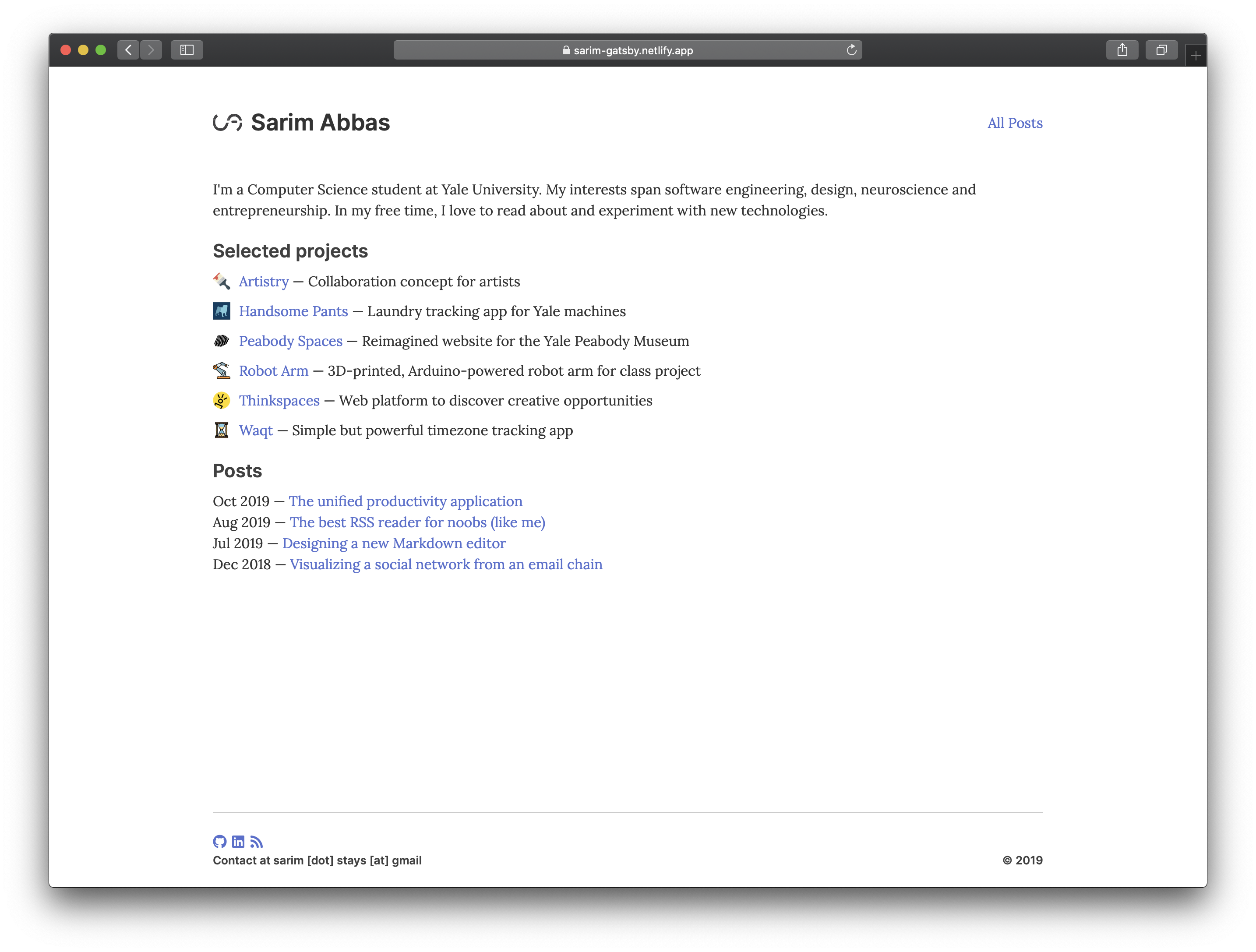1256x952 pixels.
Task: Click the Oct 2019 date text
Action: (x=241, y=501)
